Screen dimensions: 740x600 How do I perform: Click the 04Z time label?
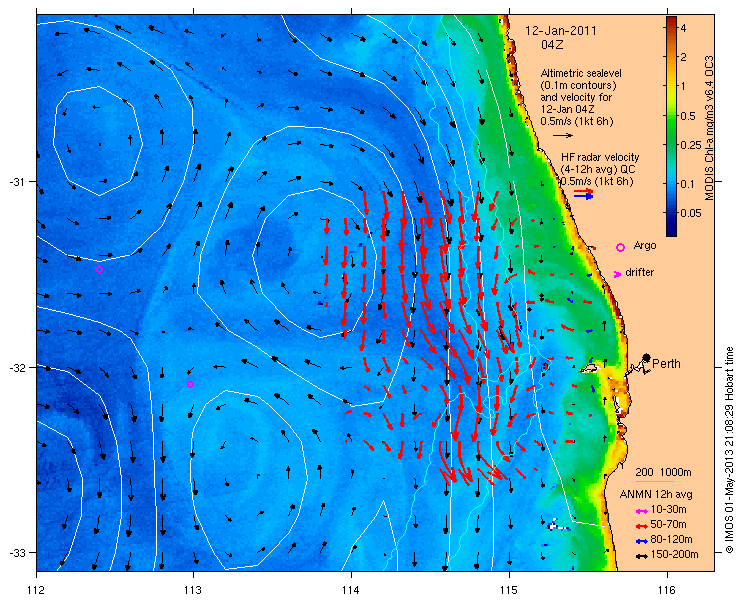click(552, 45)
